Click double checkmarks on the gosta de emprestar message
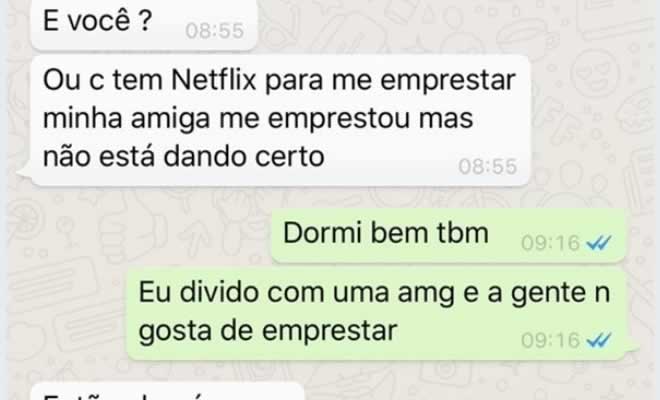Screen dimensions: 660x400 point(599,340)
